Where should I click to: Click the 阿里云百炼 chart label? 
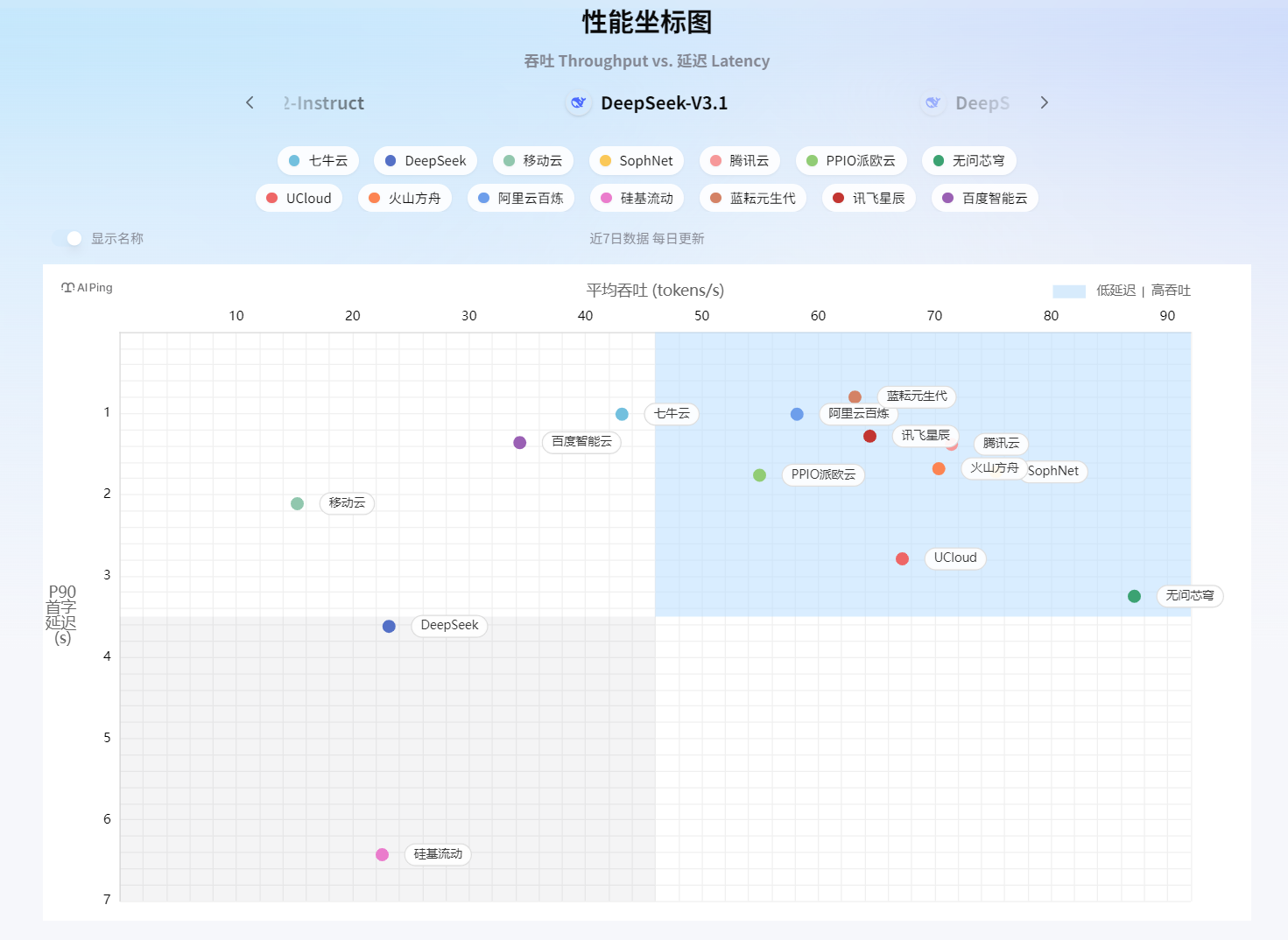(858, 413)
